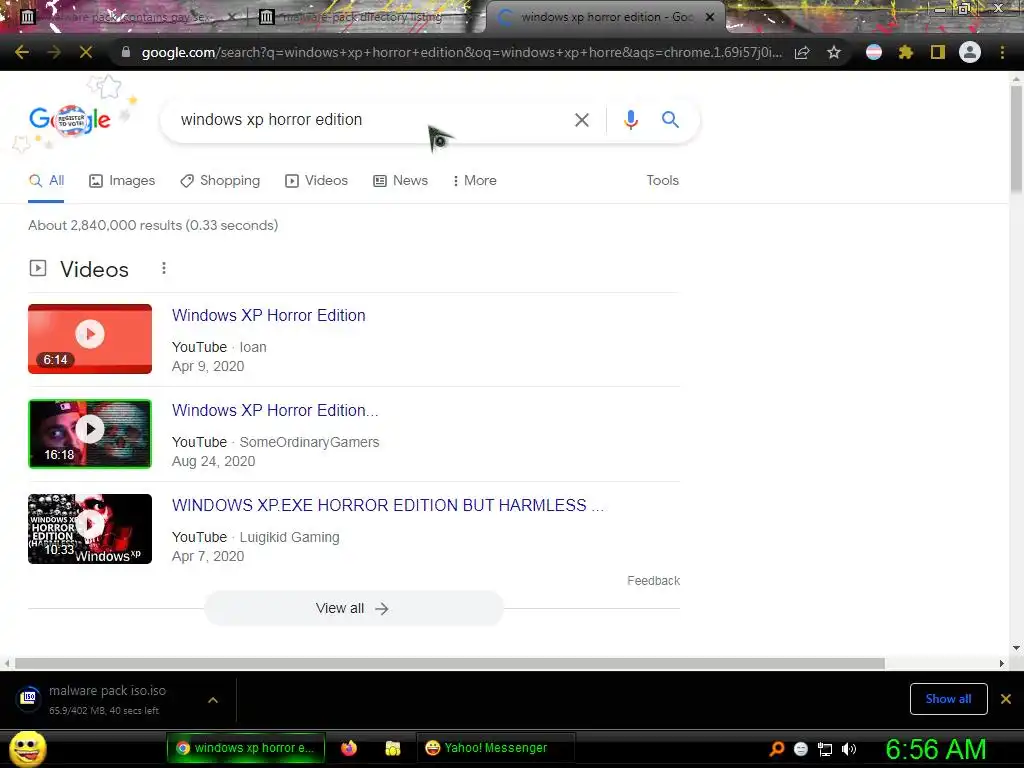
Task: Open the volume speaker tray icon
Action: point(848,749)
